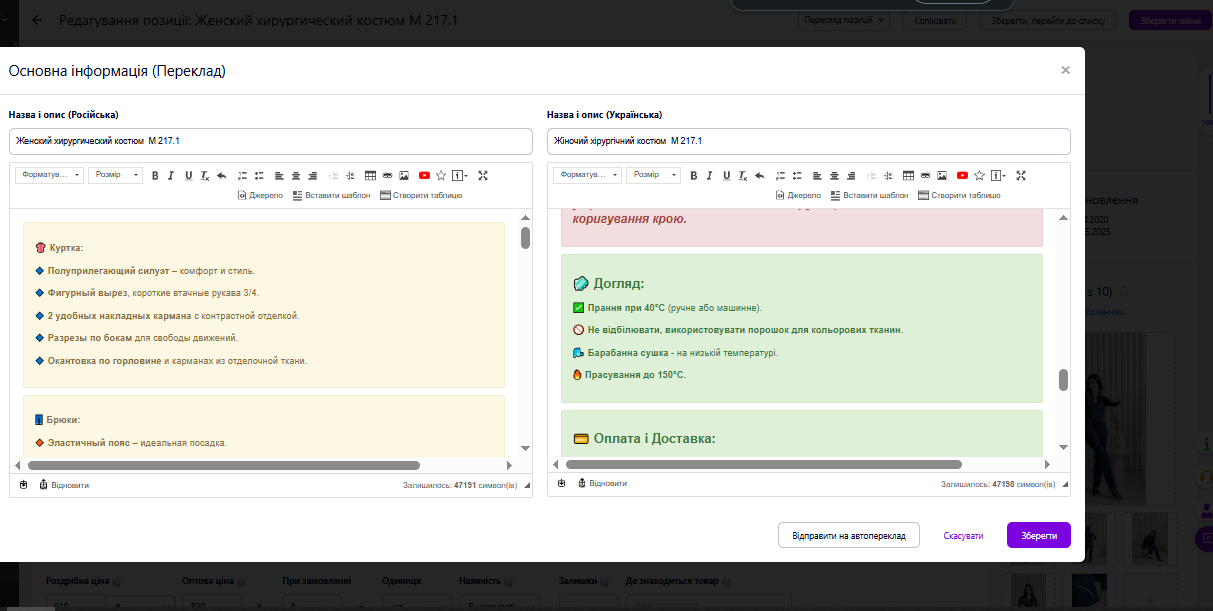
Task: Click 'Відновити' under the Russian editor
Action: [x=64, y=485]
